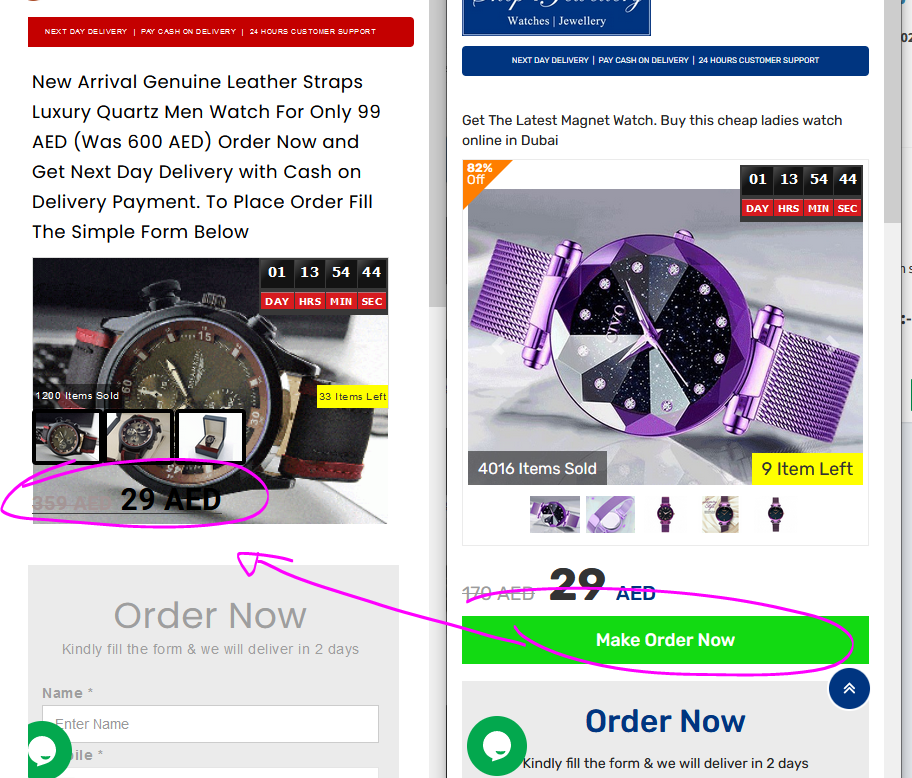Click the 9 Item Left yellow label
This screenshot has width=912, height=778.
[807, 469]
